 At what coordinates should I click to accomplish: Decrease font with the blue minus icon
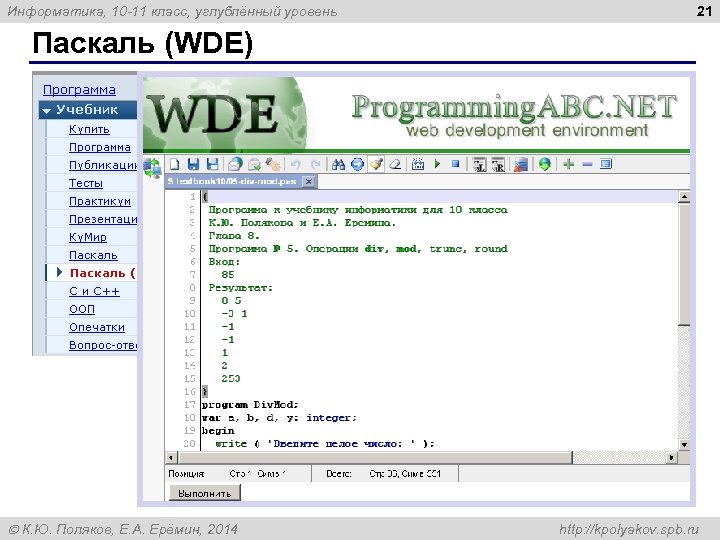(x=587, y=164)
